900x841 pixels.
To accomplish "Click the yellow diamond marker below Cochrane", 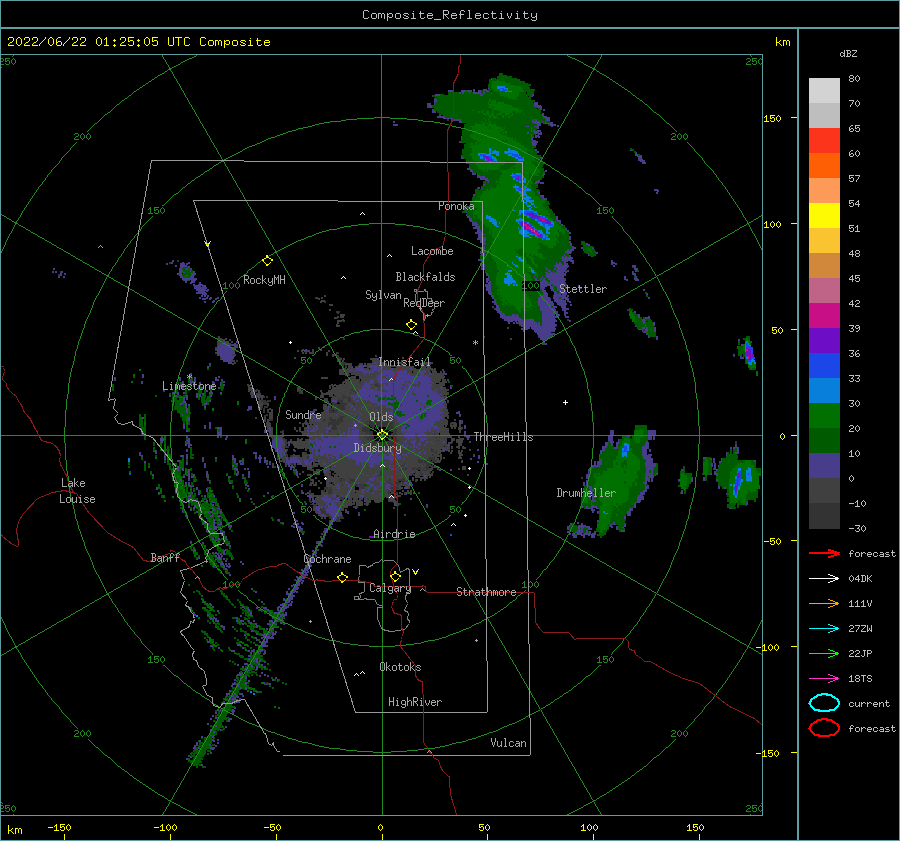I will point(342,577).
